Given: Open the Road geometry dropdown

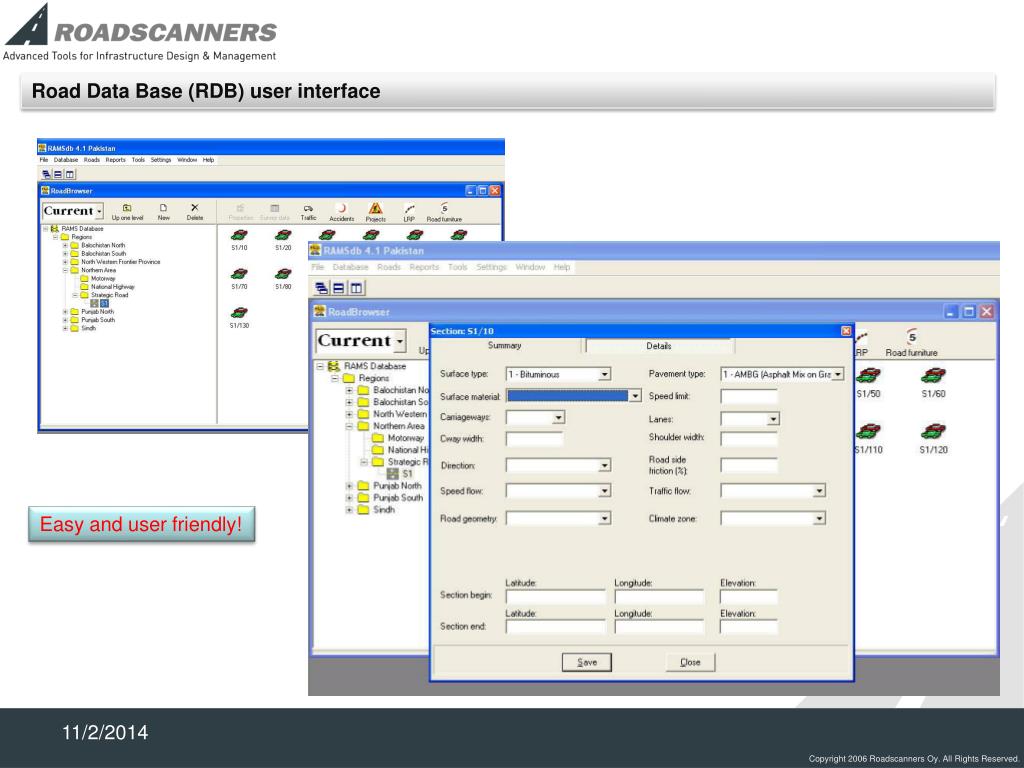Looking at the screenshot, I should [x=605, y=519].
